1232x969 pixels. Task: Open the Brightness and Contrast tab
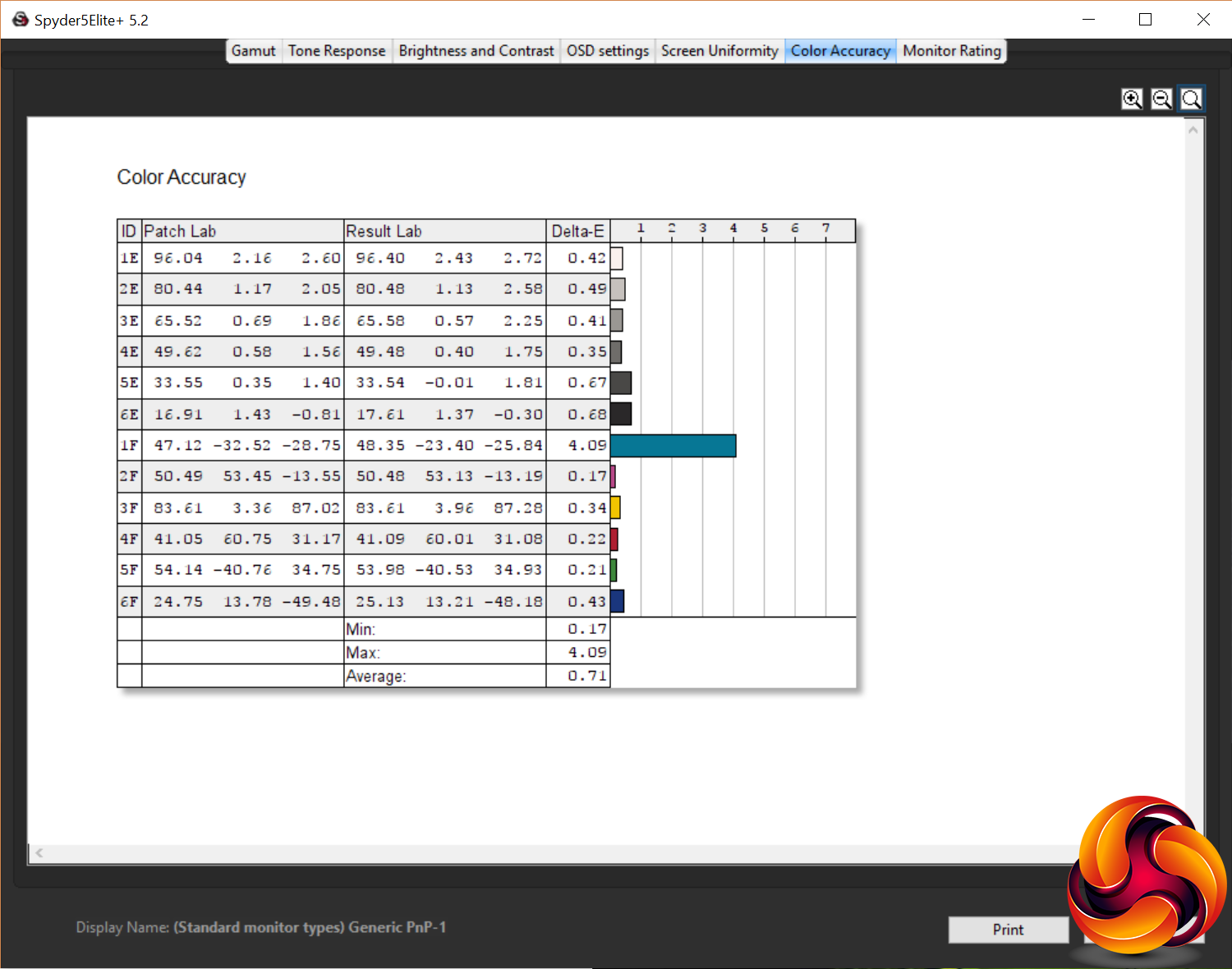[x=476, y=51]
